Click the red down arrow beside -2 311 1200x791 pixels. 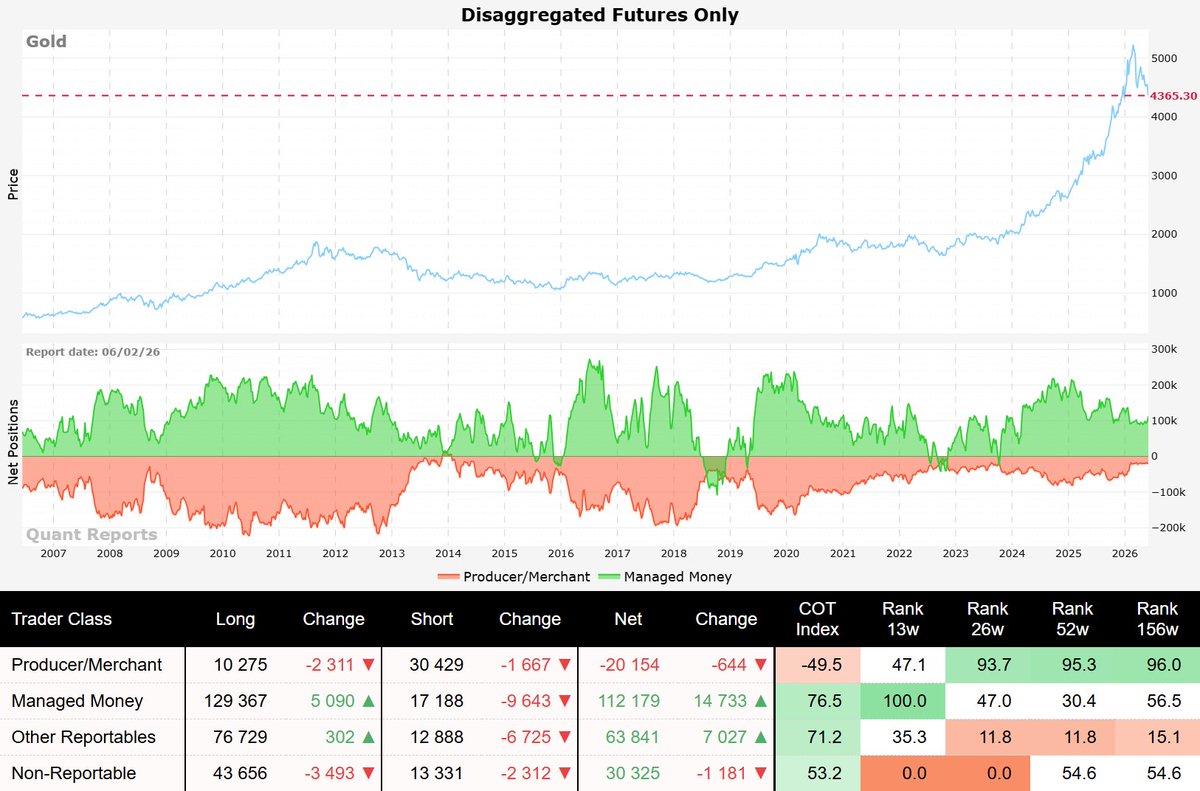(370, 665)
